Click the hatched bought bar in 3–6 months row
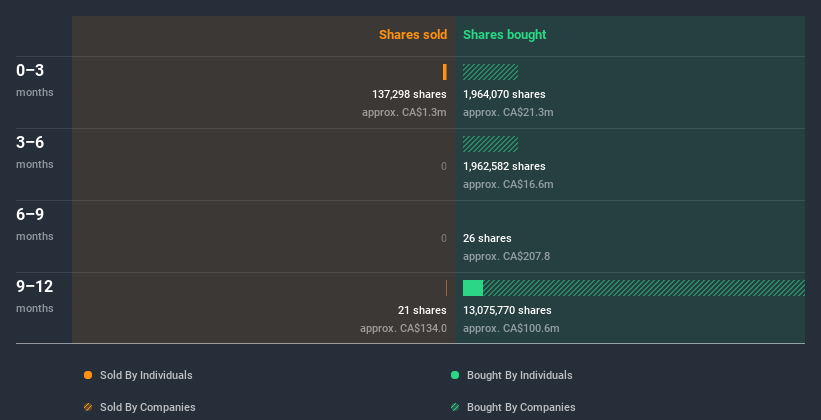 (491, 144)
